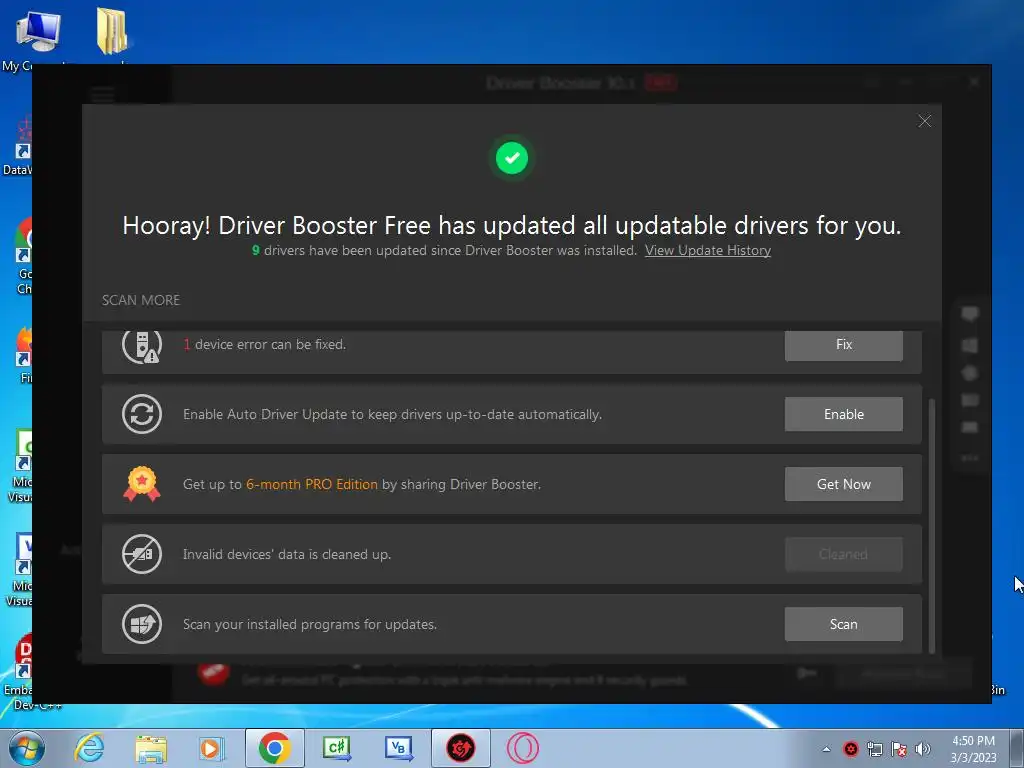Show hidden system tray icons arrow
Image resolution: width=1024 pixels, height=768 pixels.
coord(826,749)
